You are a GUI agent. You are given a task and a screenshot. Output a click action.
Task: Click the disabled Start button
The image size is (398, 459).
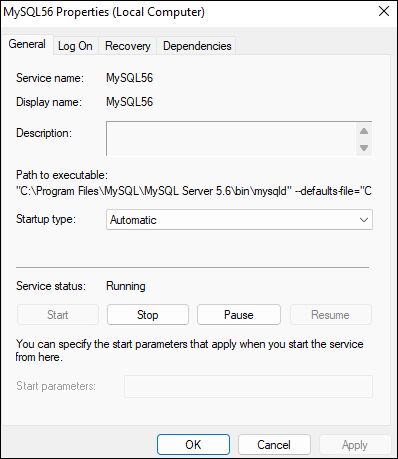click(x=58, y=315)
